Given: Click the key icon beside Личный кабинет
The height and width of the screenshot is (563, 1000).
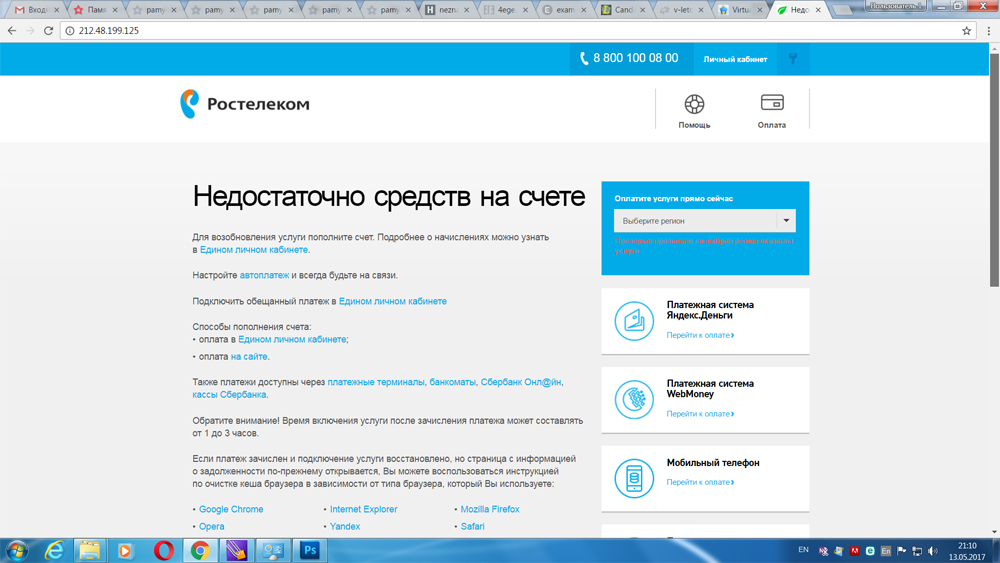Looking at the screenshot, I should [793, 59].
